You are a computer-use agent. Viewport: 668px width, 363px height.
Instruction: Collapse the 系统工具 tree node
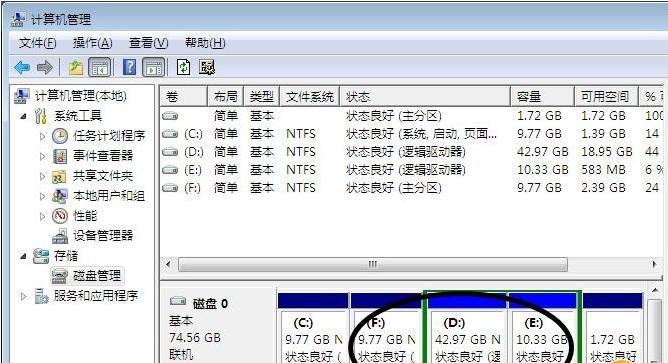[23, 116]
